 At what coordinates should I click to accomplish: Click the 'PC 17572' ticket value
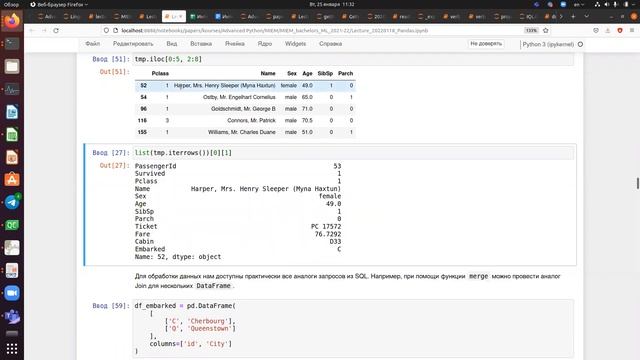(326, 227)
